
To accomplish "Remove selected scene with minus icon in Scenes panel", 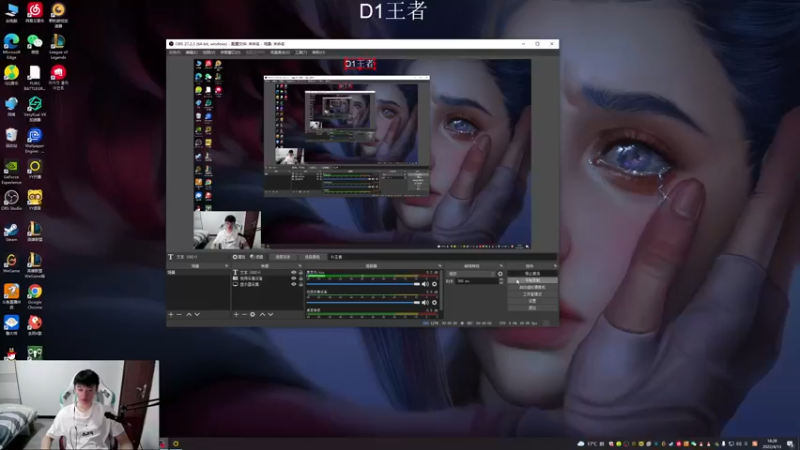I will click(x=179, y=314).
